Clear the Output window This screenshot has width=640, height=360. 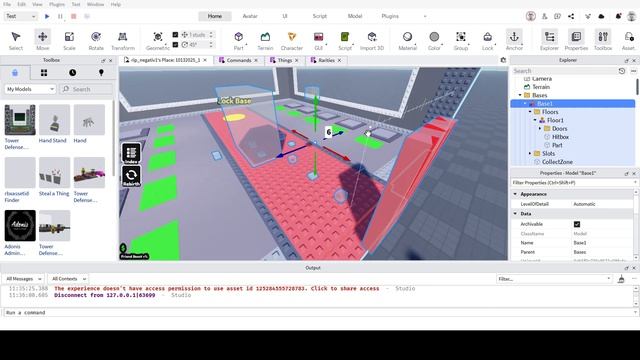coord(621,279)
